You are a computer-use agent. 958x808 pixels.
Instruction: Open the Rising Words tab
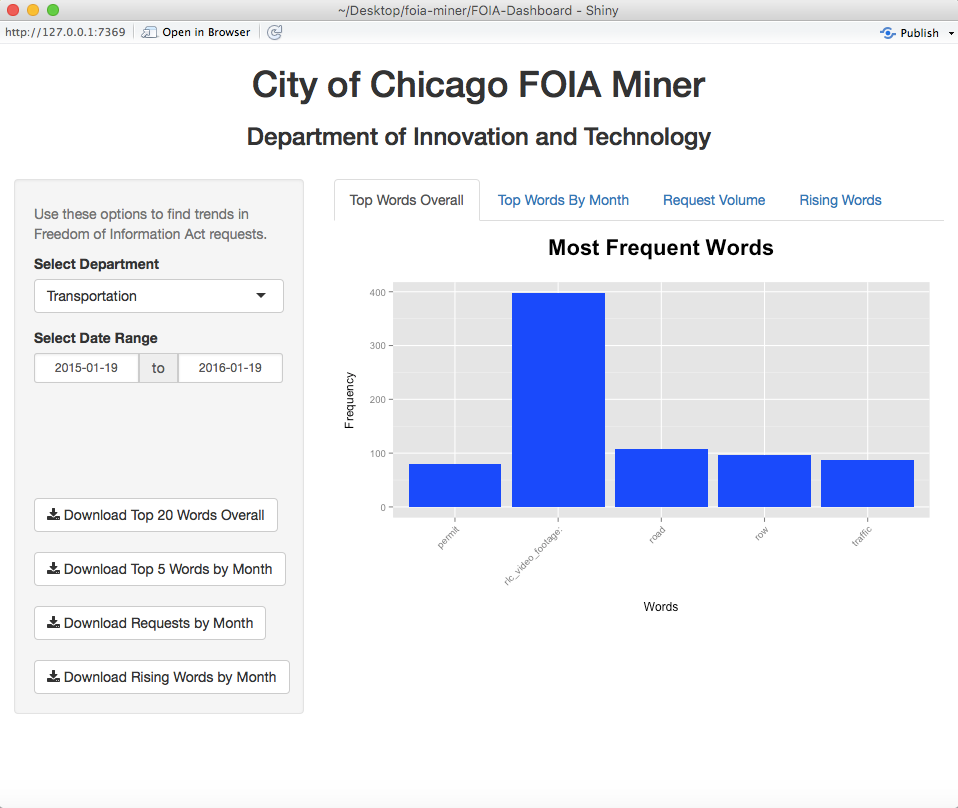pyautogui.click(x=840, y=200)
